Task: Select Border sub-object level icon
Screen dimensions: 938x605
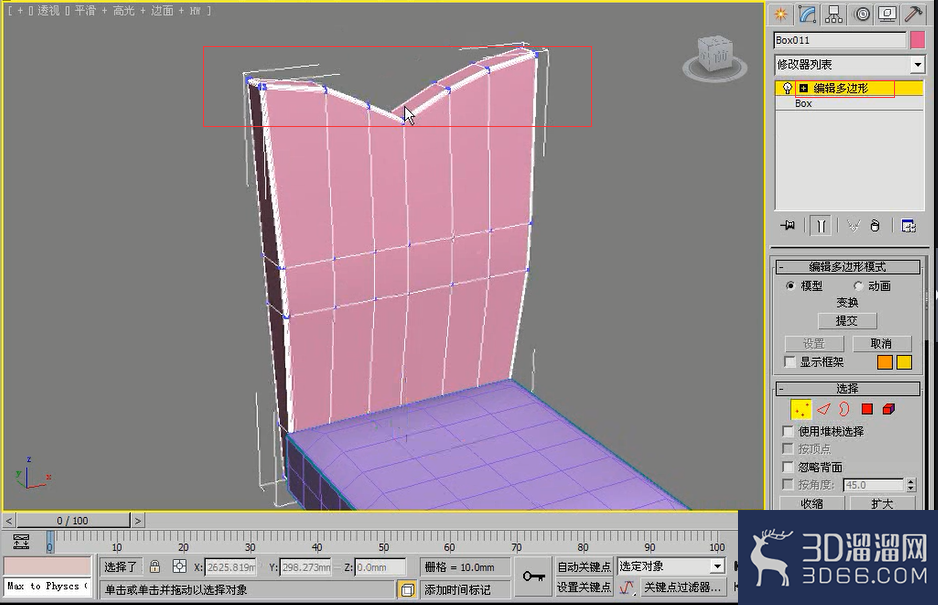Action: 844,409
